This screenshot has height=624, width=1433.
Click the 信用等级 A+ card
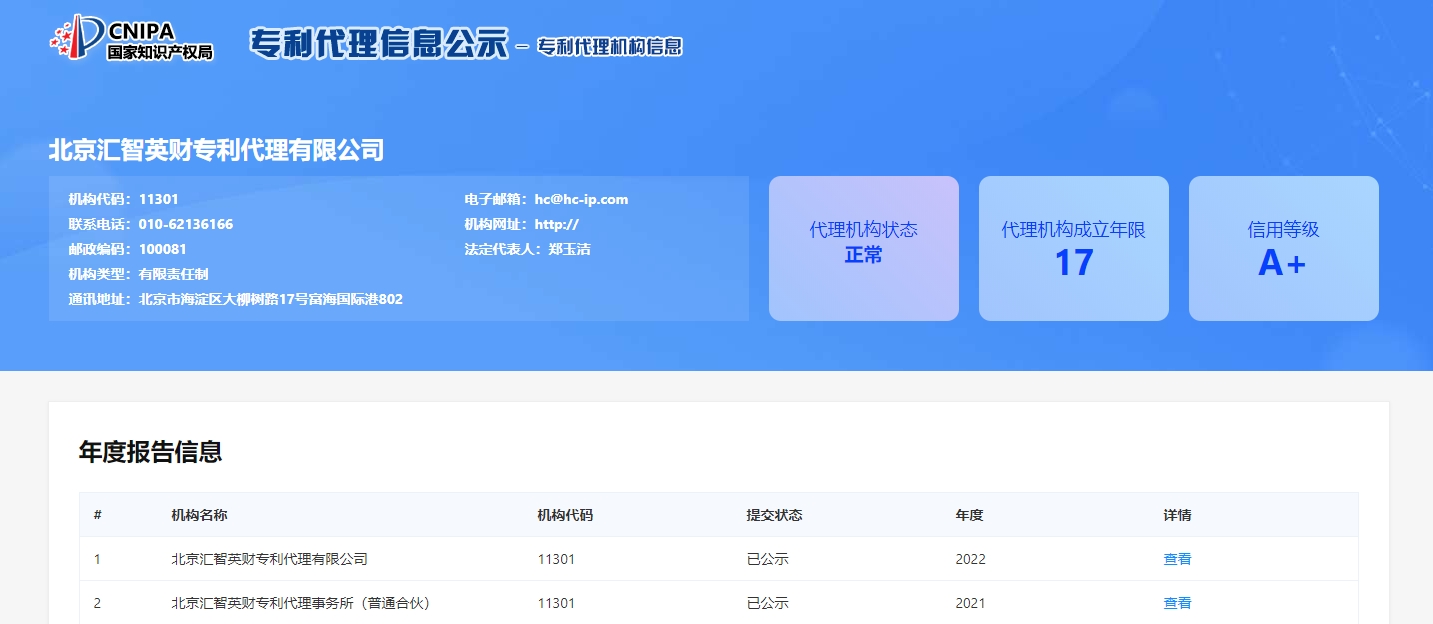(1284, 249)
